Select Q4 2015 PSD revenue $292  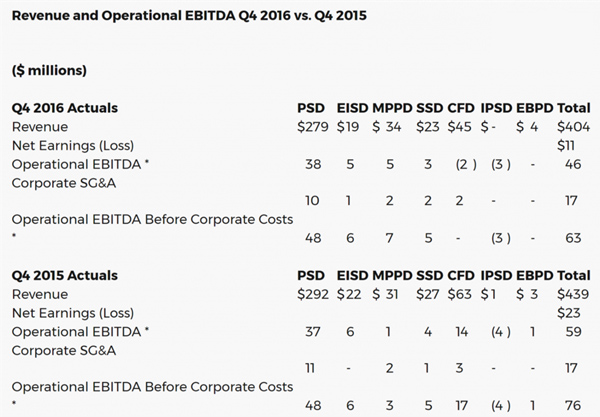(x=312, y=294)
